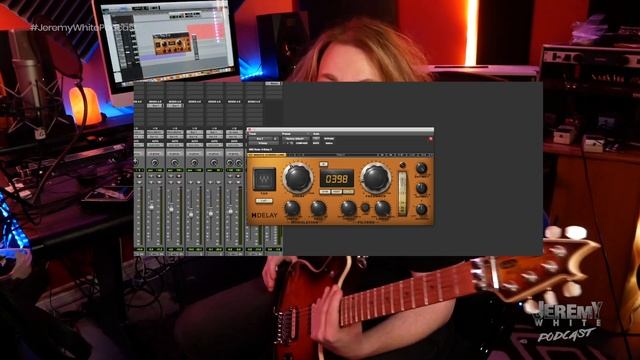Select HOST sync mode under the display
This screenshot has height=360, width=640.
[x=337, y=191]
